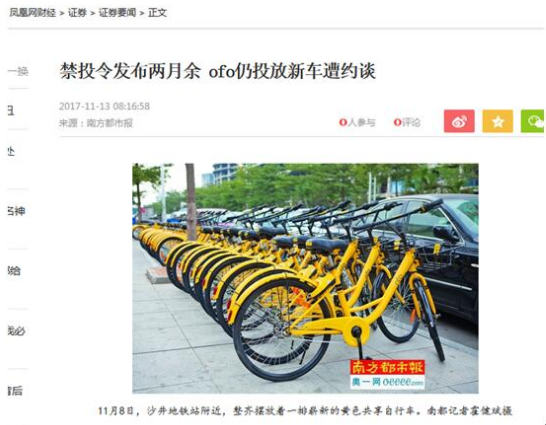Open the 凤凰网财经 breadcrumb link
The image size is (546, 425).
click(32, 13)
